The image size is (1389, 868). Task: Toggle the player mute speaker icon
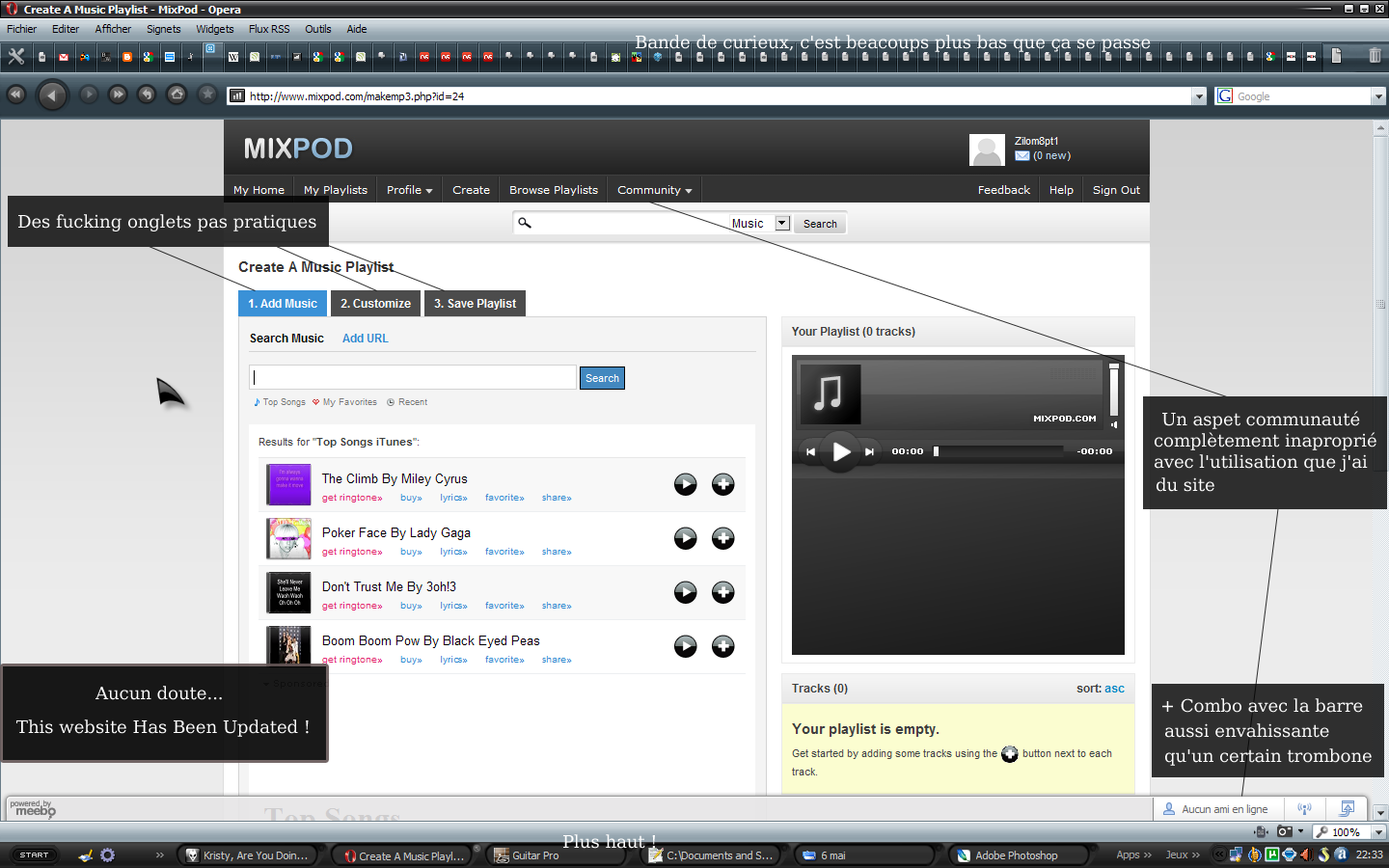pyautogui.click(x=1113, y=424)
